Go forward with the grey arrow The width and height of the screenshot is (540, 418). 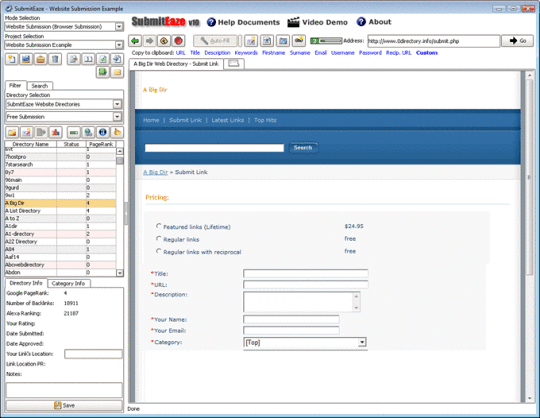(149, 41)
